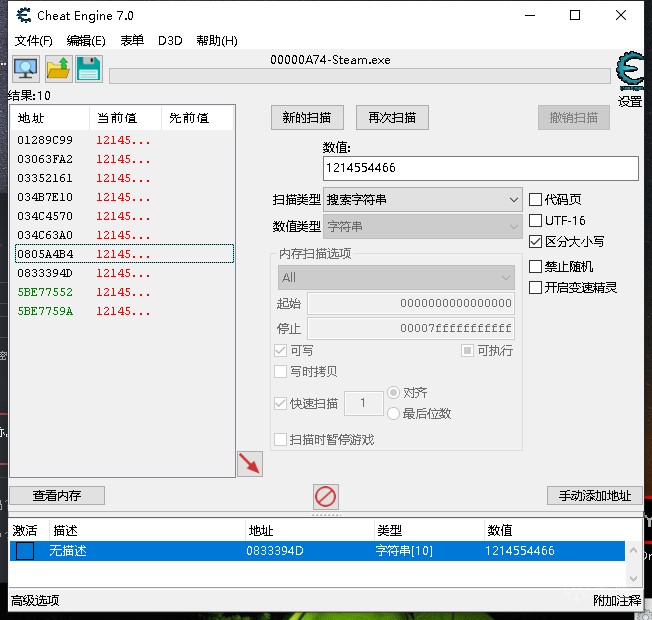Select result address 03063FA2

tap(45, 159)
